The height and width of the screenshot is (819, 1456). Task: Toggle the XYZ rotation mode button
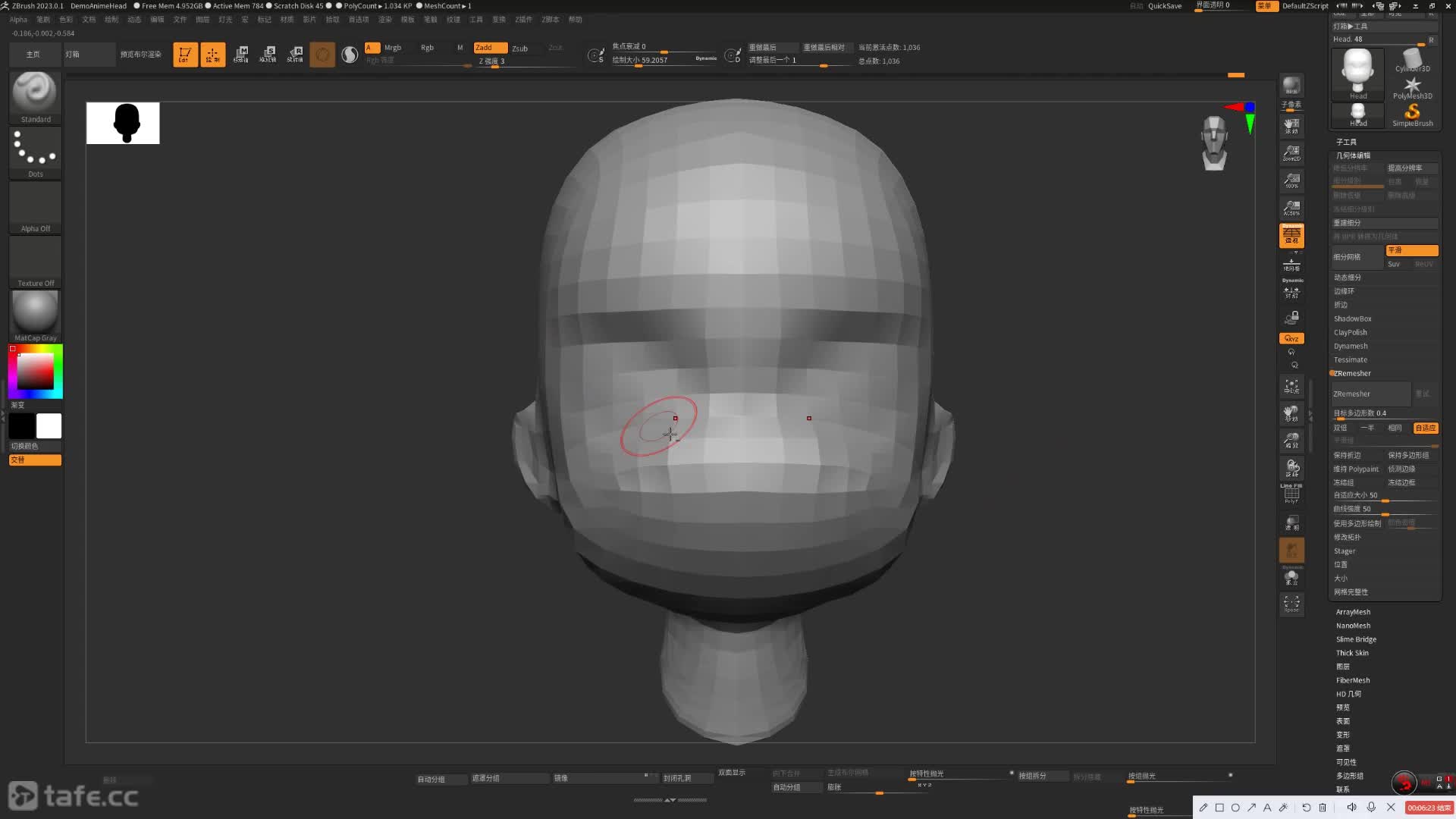pos(1291,338)
